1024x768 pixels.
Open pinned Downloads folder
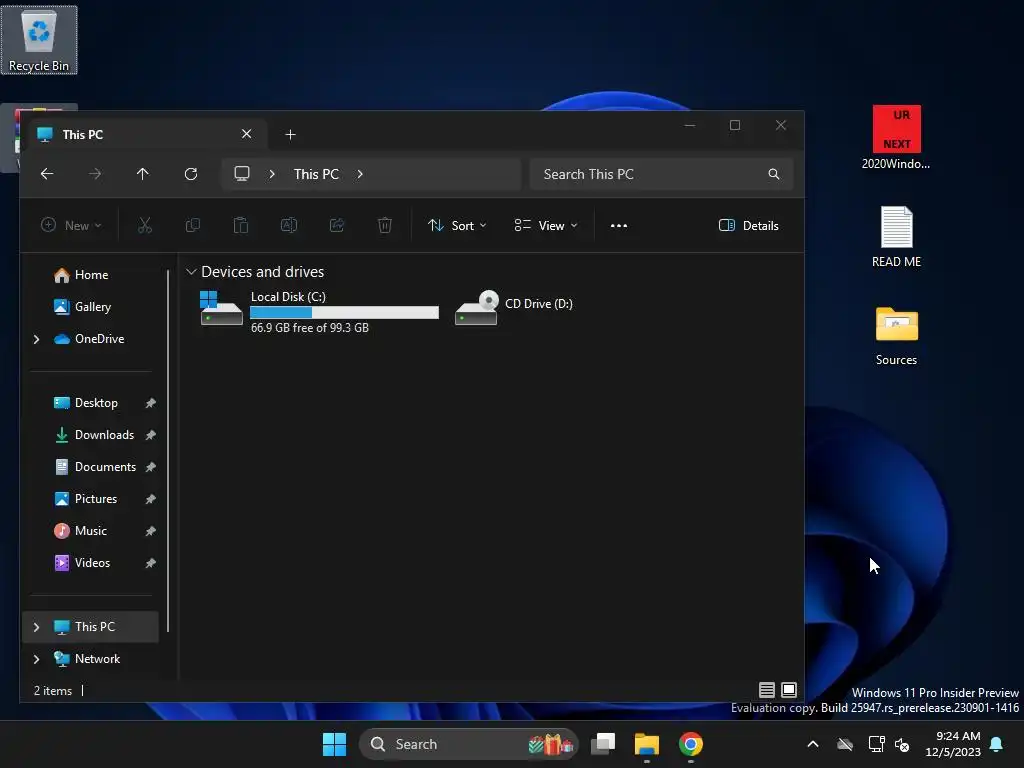(91, 435)
